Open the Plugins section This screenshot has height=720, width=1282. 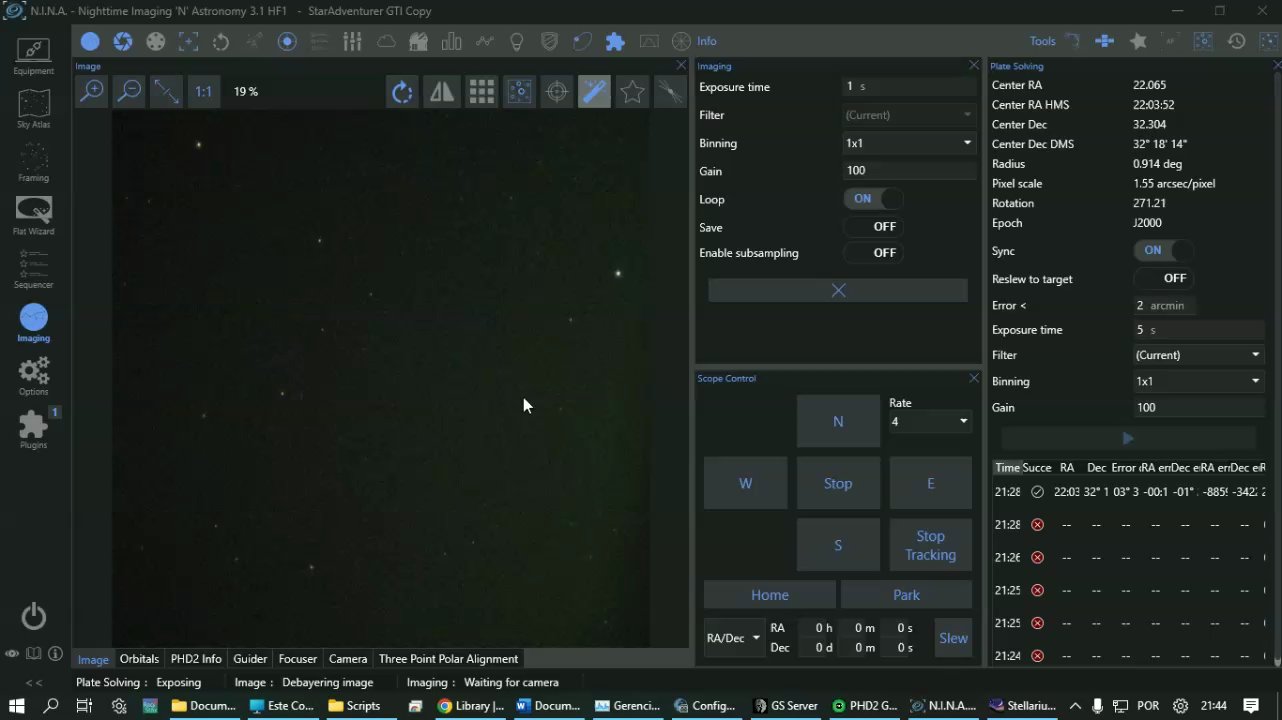click(x=33, y=430)
